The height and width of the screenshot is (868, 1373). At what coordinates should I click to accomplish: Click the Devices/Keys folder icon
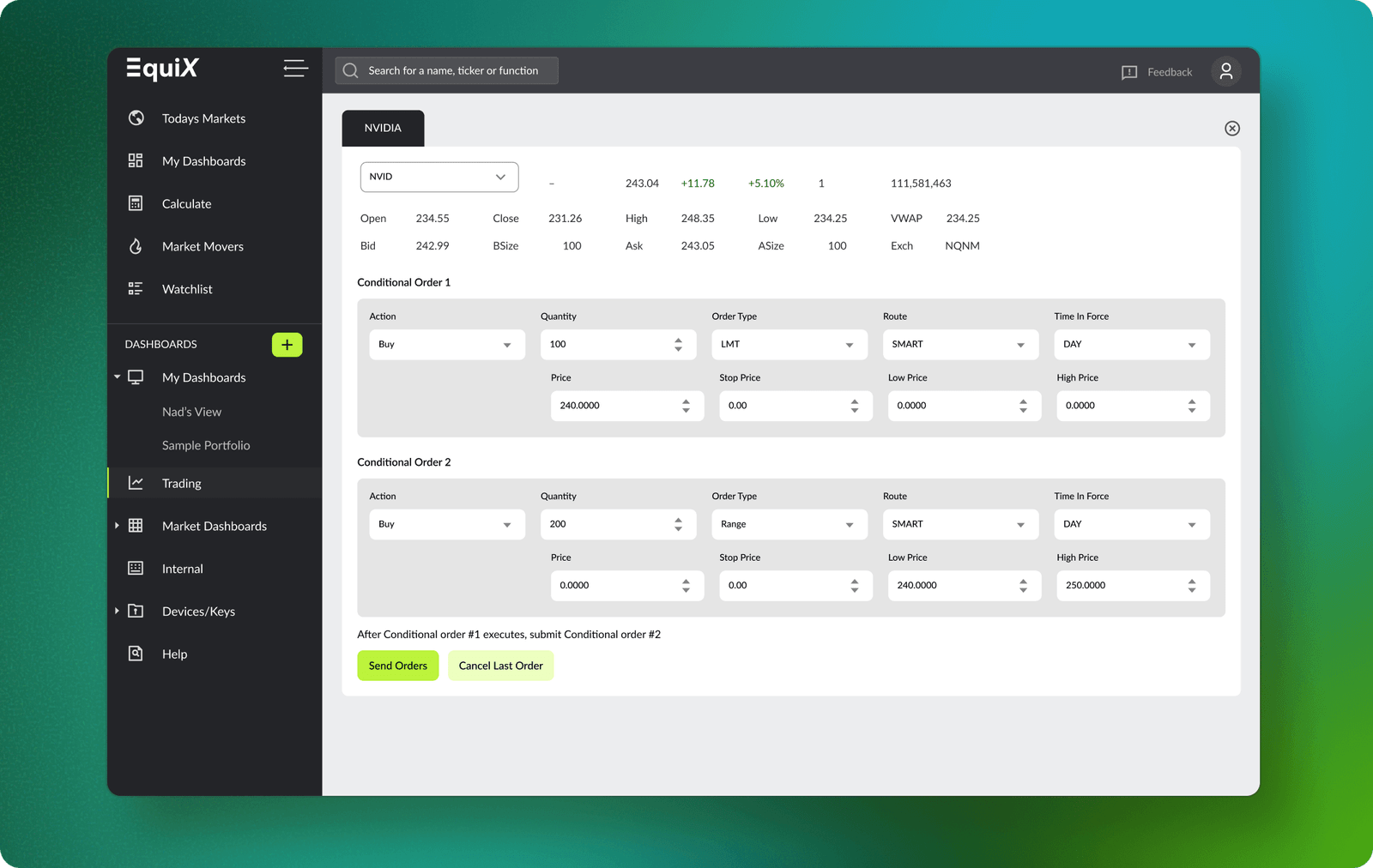click(x=136, y=611)
